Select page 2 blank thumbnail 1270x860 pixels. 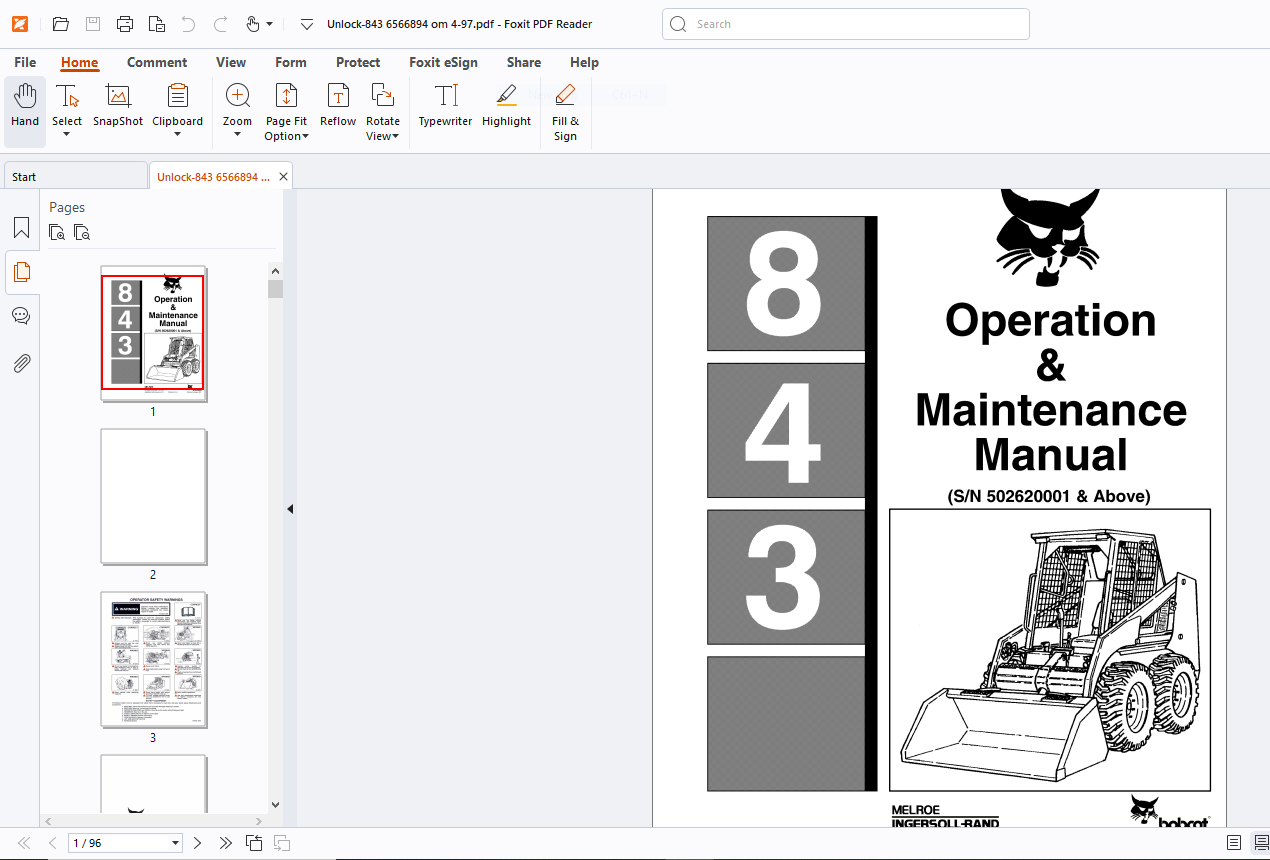click(153, 497)
